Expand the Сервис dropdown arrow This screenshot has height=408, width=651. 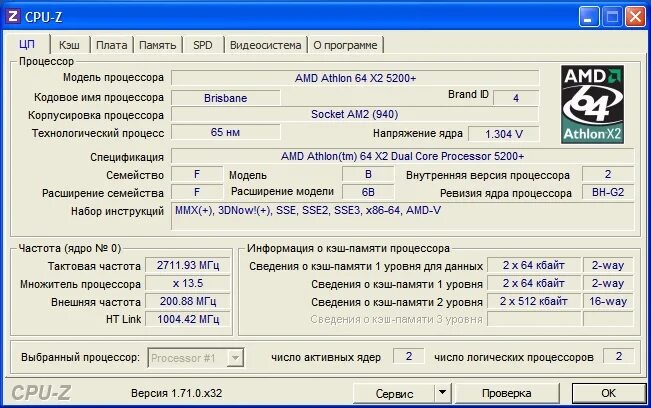pos(443,393)
